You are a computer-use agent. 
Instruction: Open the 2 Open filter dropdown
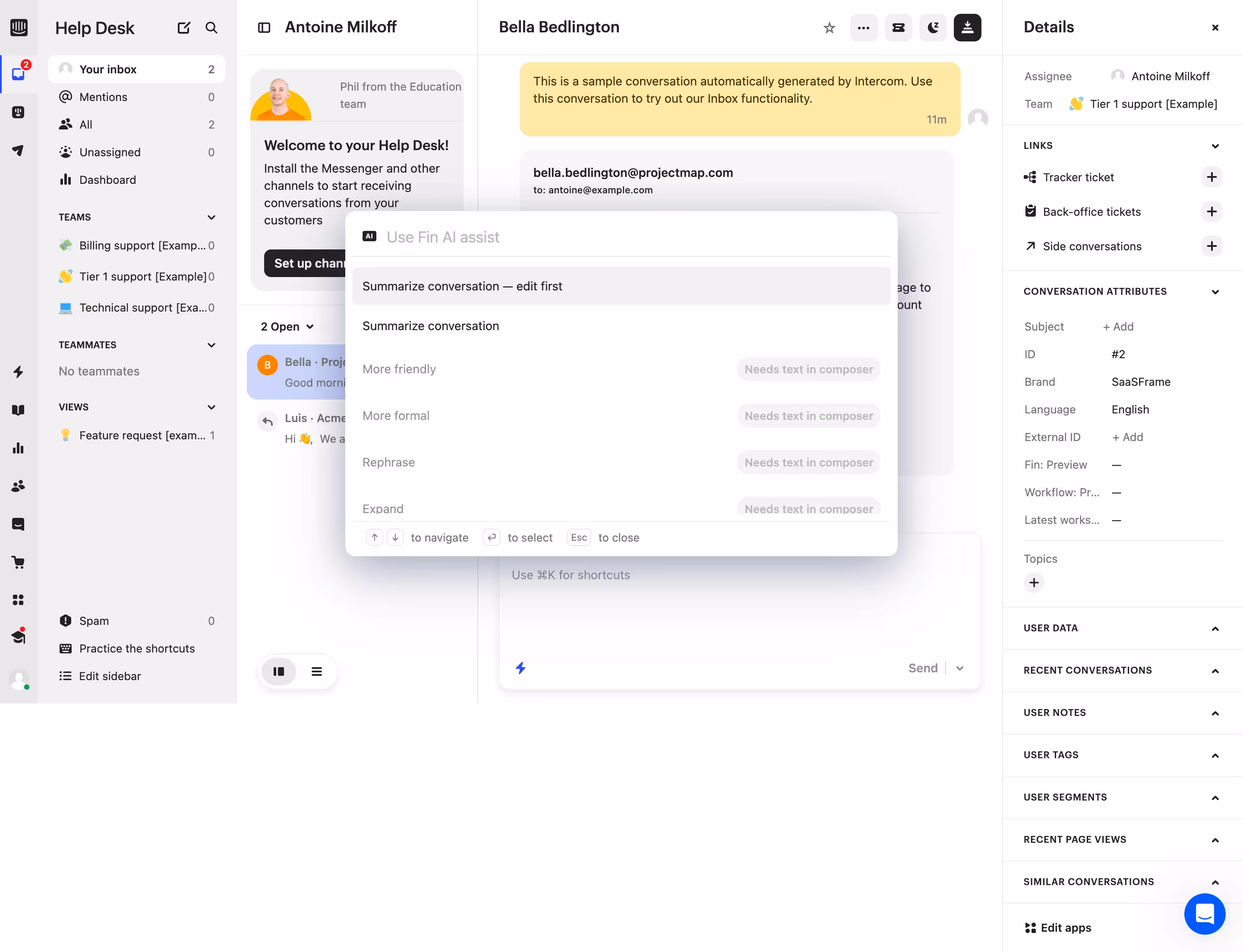286,326
